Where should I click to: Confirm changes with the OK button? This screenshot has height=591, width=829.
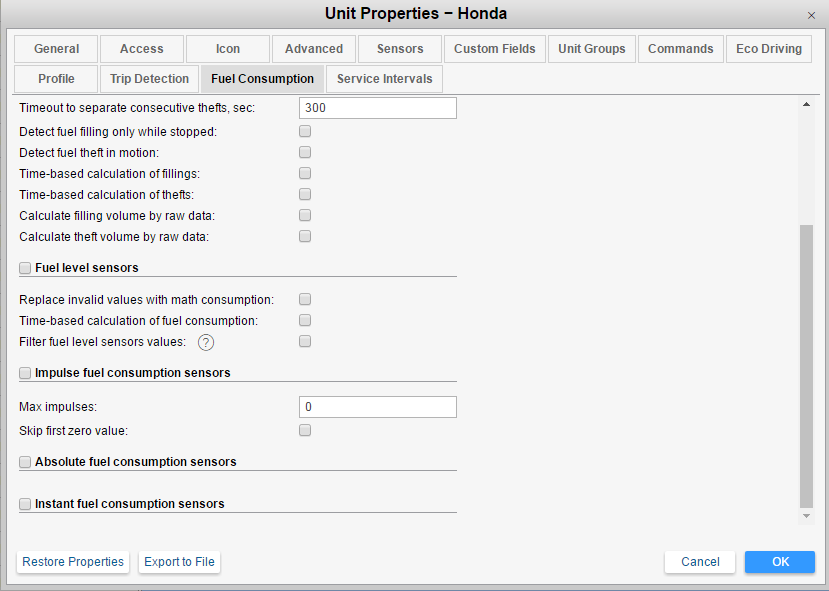coord(779,562)
